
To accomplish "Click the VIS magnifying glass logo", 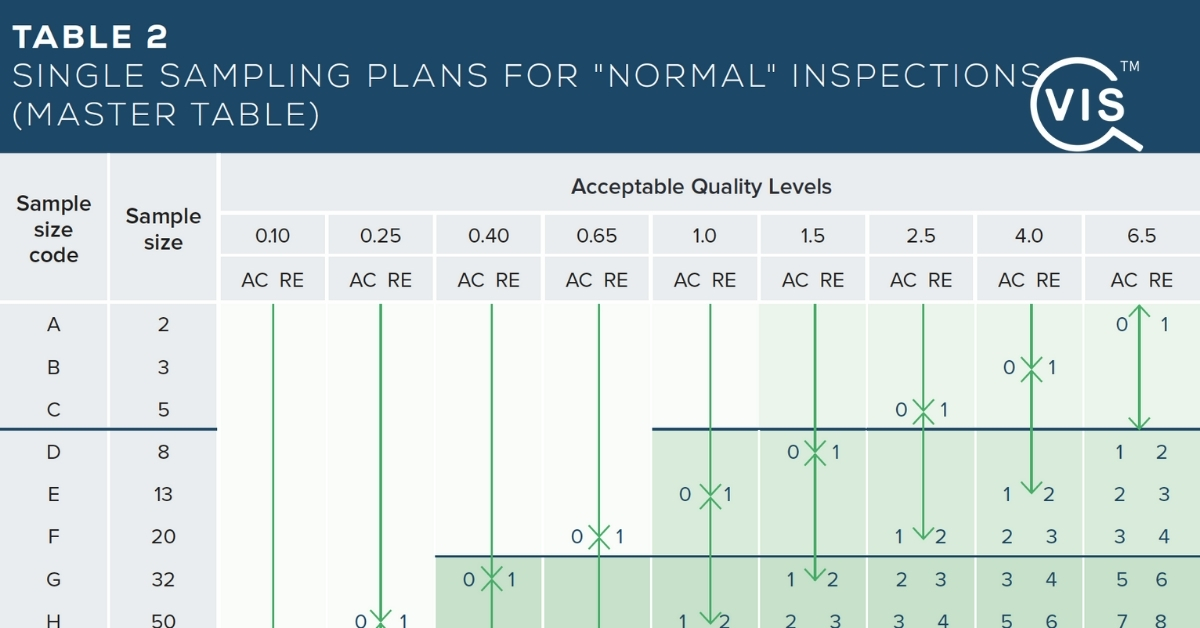I will tap(1084, 102).
